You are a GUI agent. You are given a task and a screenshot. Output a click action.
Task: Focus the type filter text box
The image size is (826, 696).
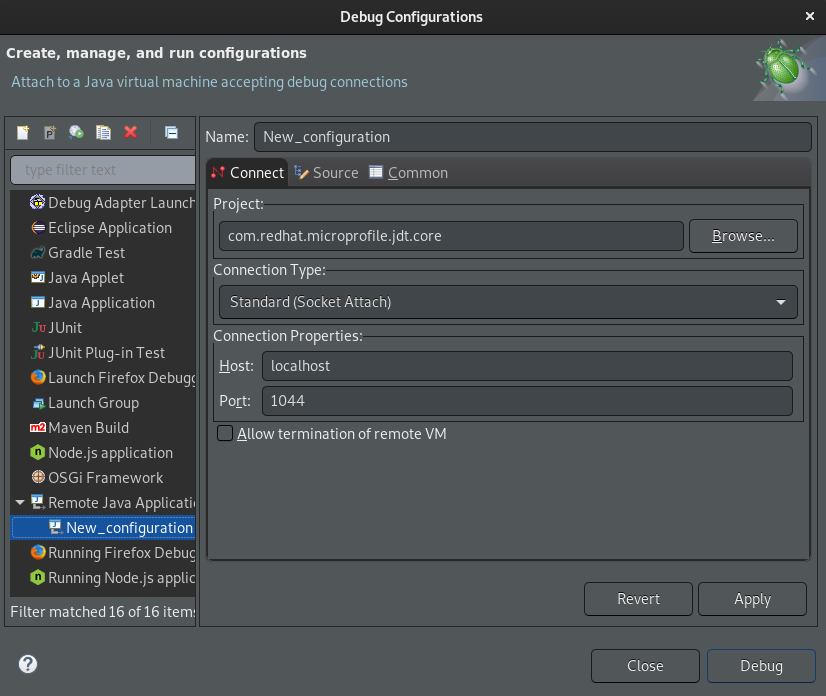(103, 170)
